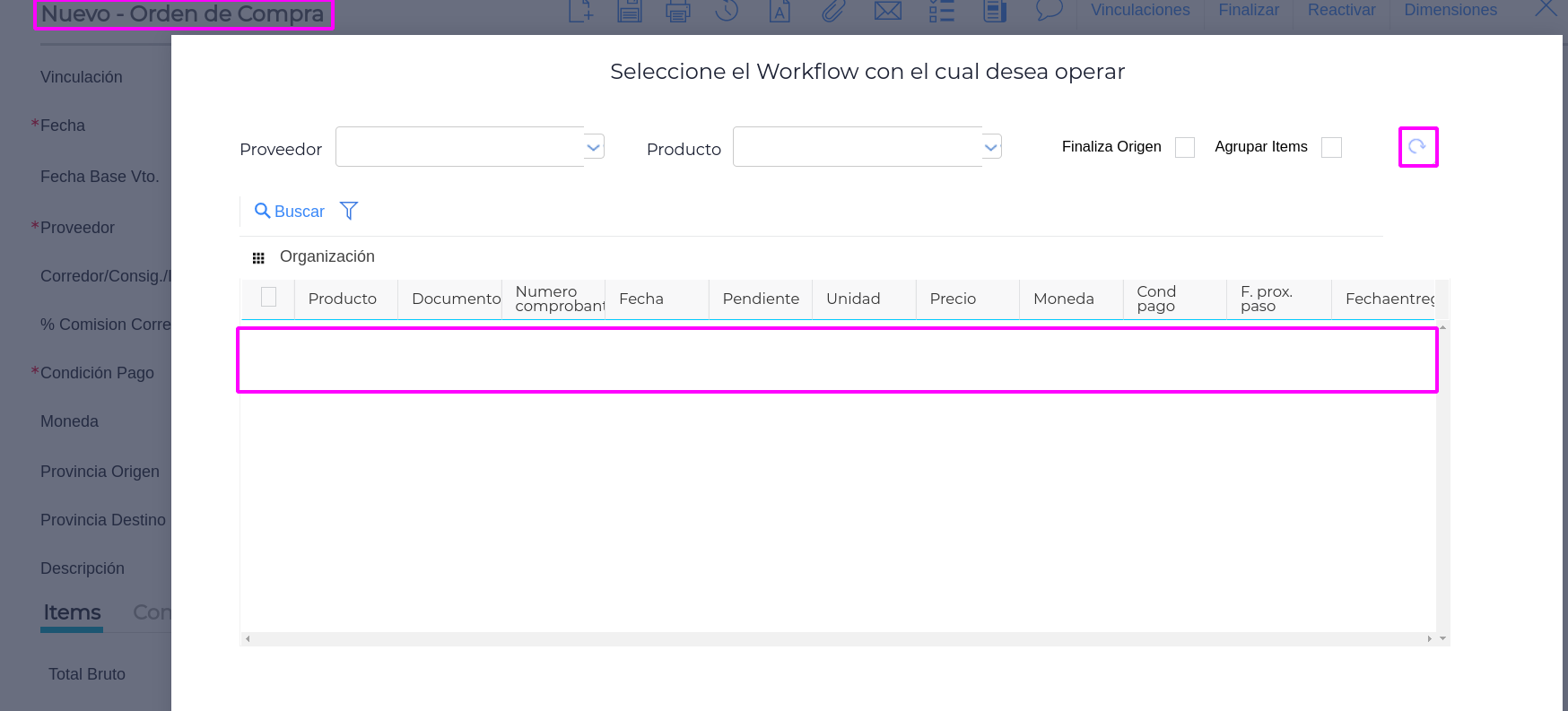Click the save diskette icon in the toolbar
Viewport: 1568px width, 711px height.
(630, 11)
